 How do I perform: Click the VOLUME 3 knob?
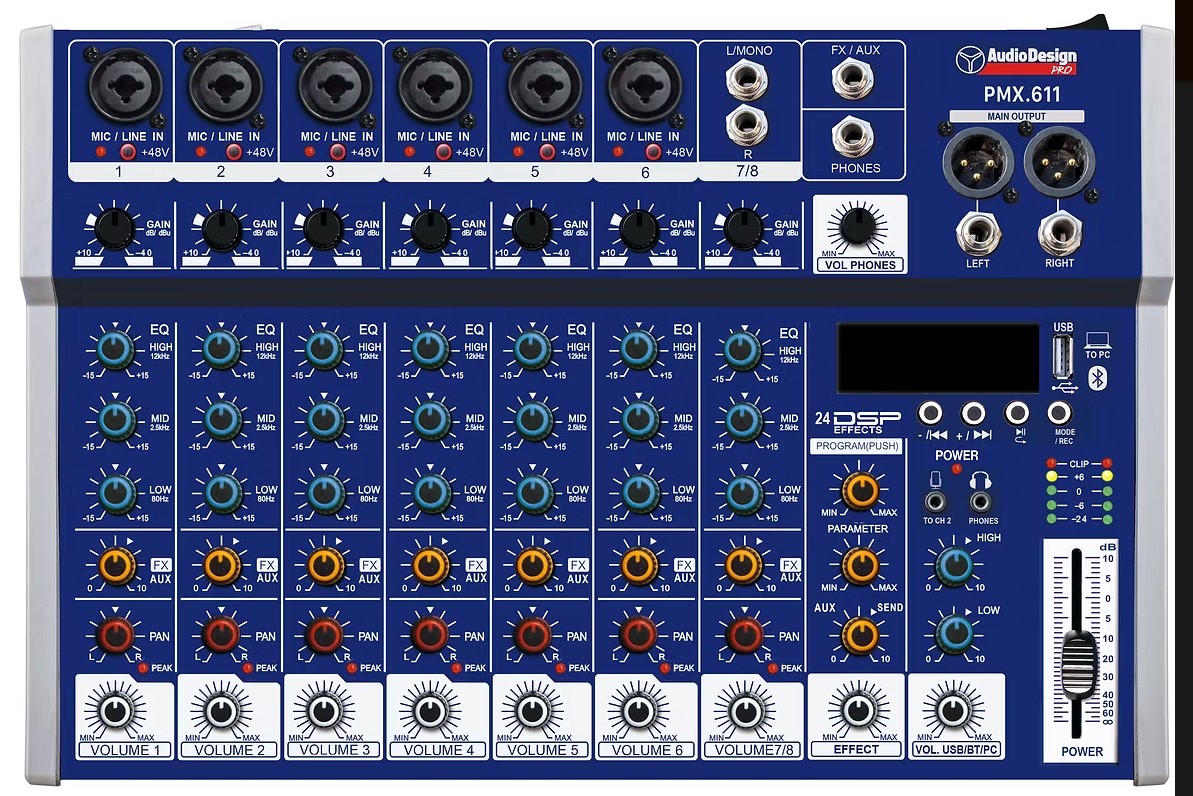[324, 710]
